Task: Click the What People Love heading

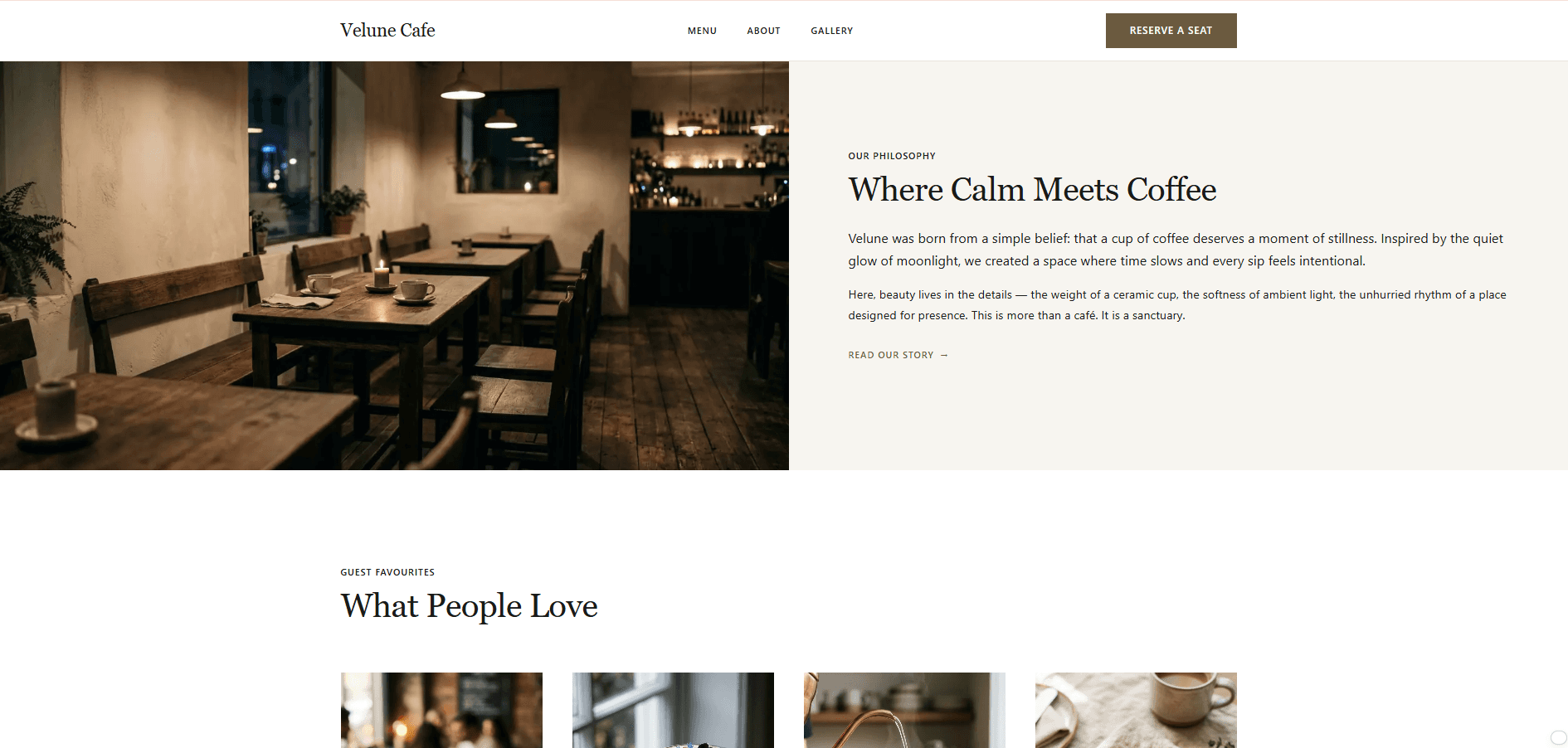Action: 469,606
